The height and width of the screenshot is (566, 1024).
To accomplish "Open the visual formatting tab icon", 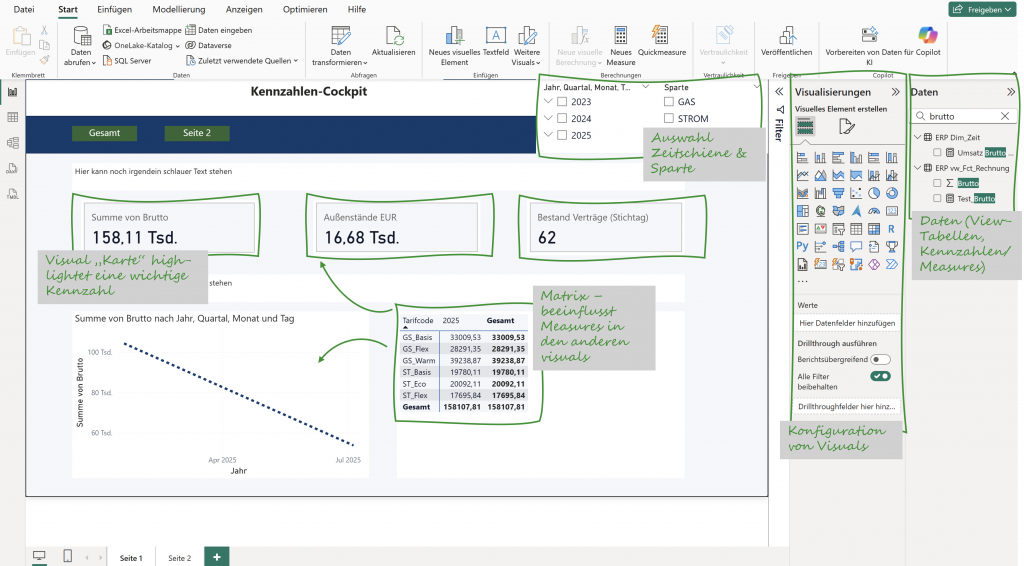I will (846, 126).
